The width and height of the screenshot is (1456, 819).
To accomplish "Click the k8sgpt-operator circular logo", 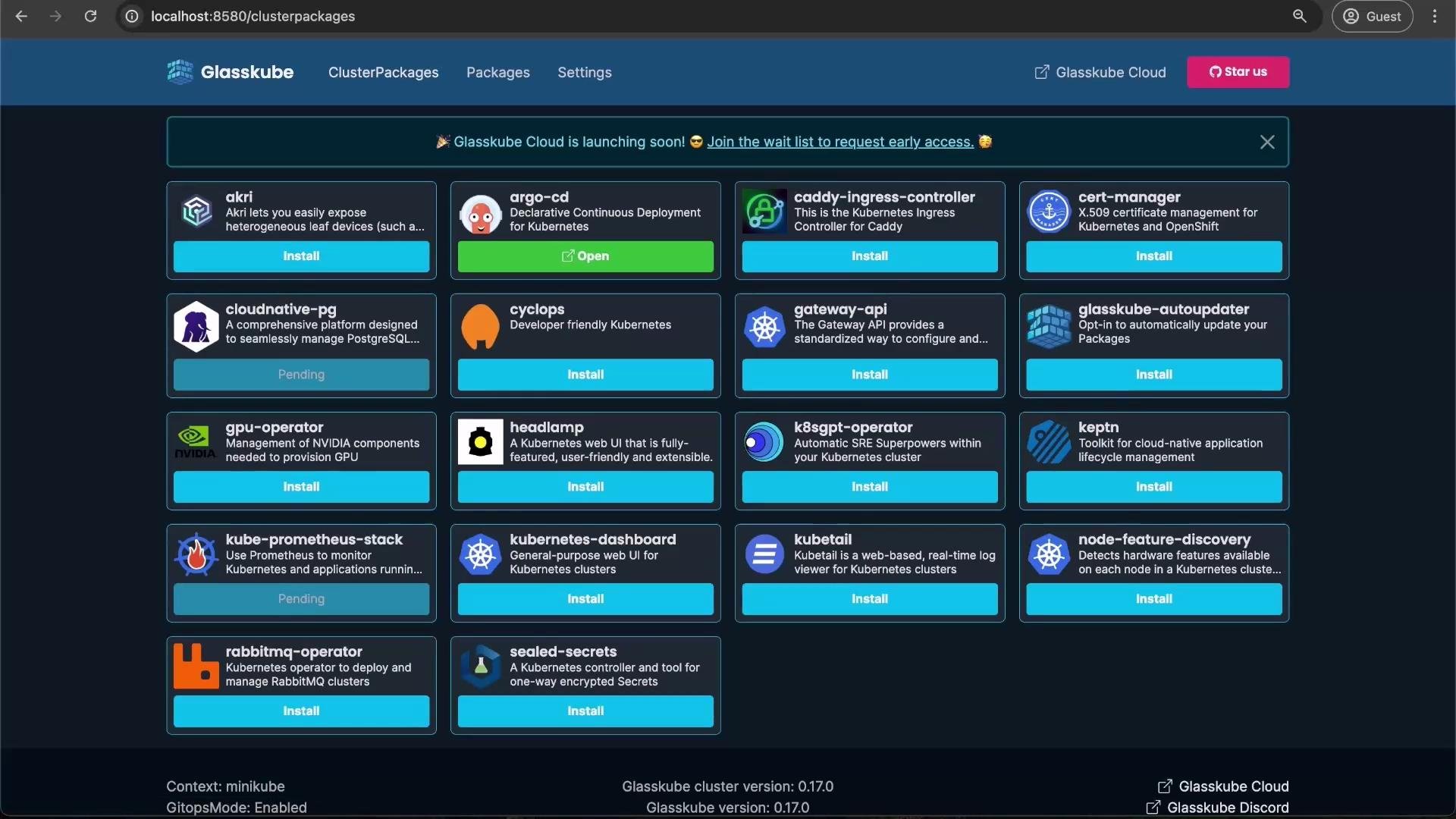I will tap(763, 442).
